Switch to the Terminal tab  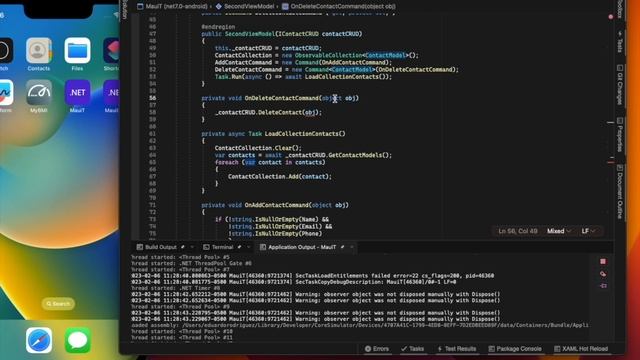[218, 247]
